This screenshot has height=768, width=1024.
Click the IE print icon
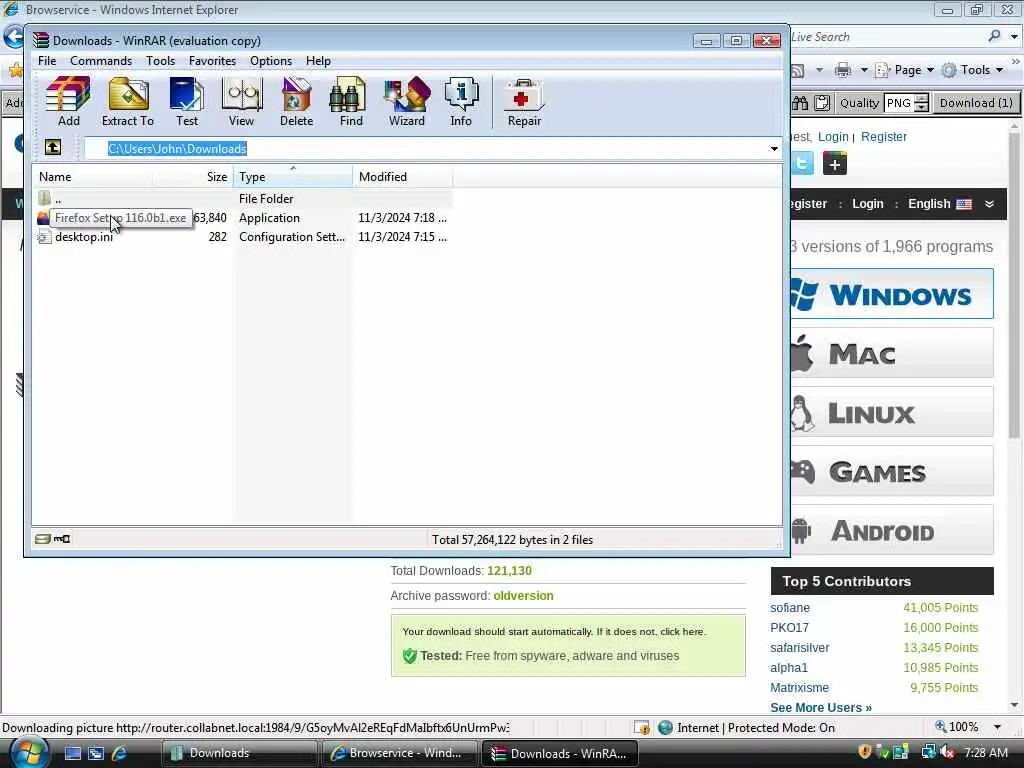(x=842, y=70)
